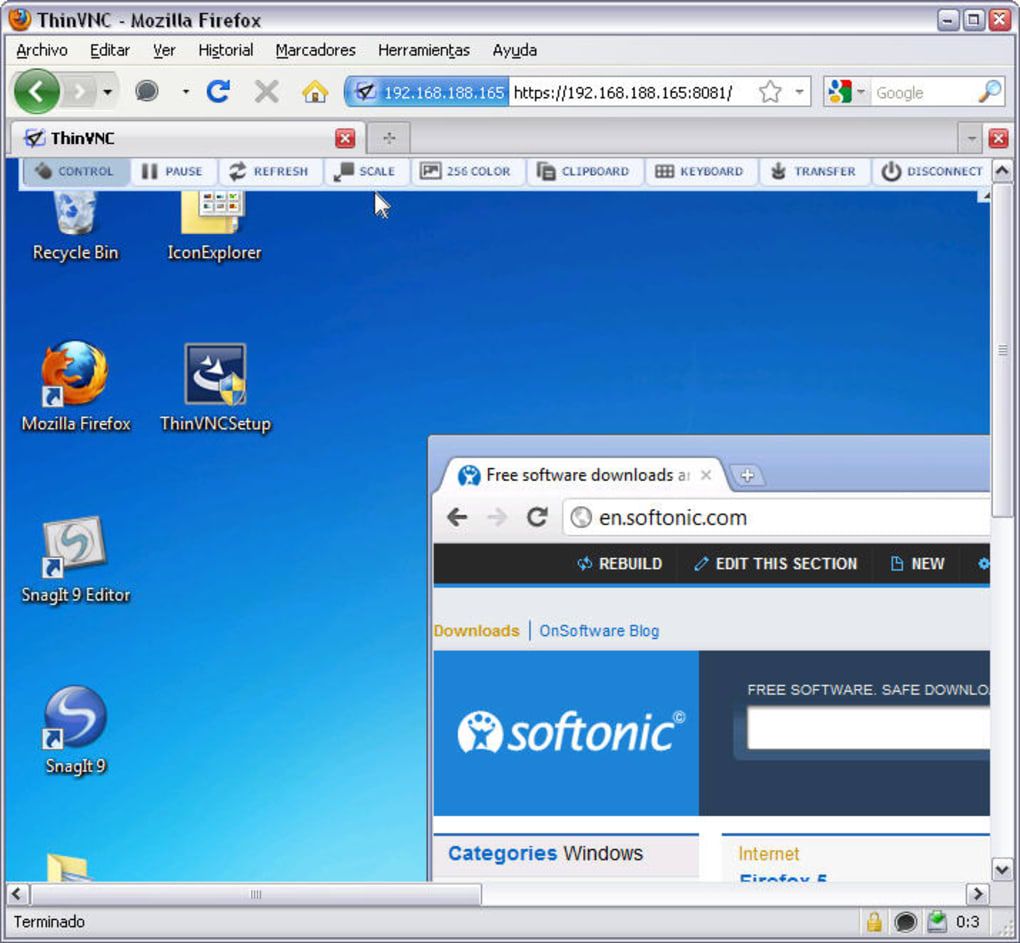The image size is (1020, 943).
Task: Select the SnagIt 9 Editor shortcut
Action: 75,560
